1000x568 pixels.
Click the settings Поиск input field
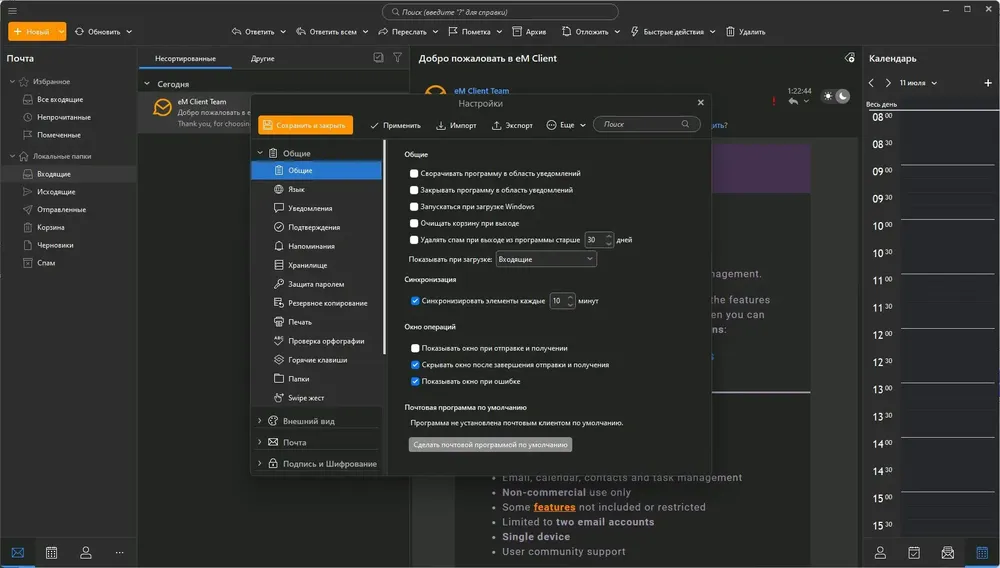tap(647, 124)
